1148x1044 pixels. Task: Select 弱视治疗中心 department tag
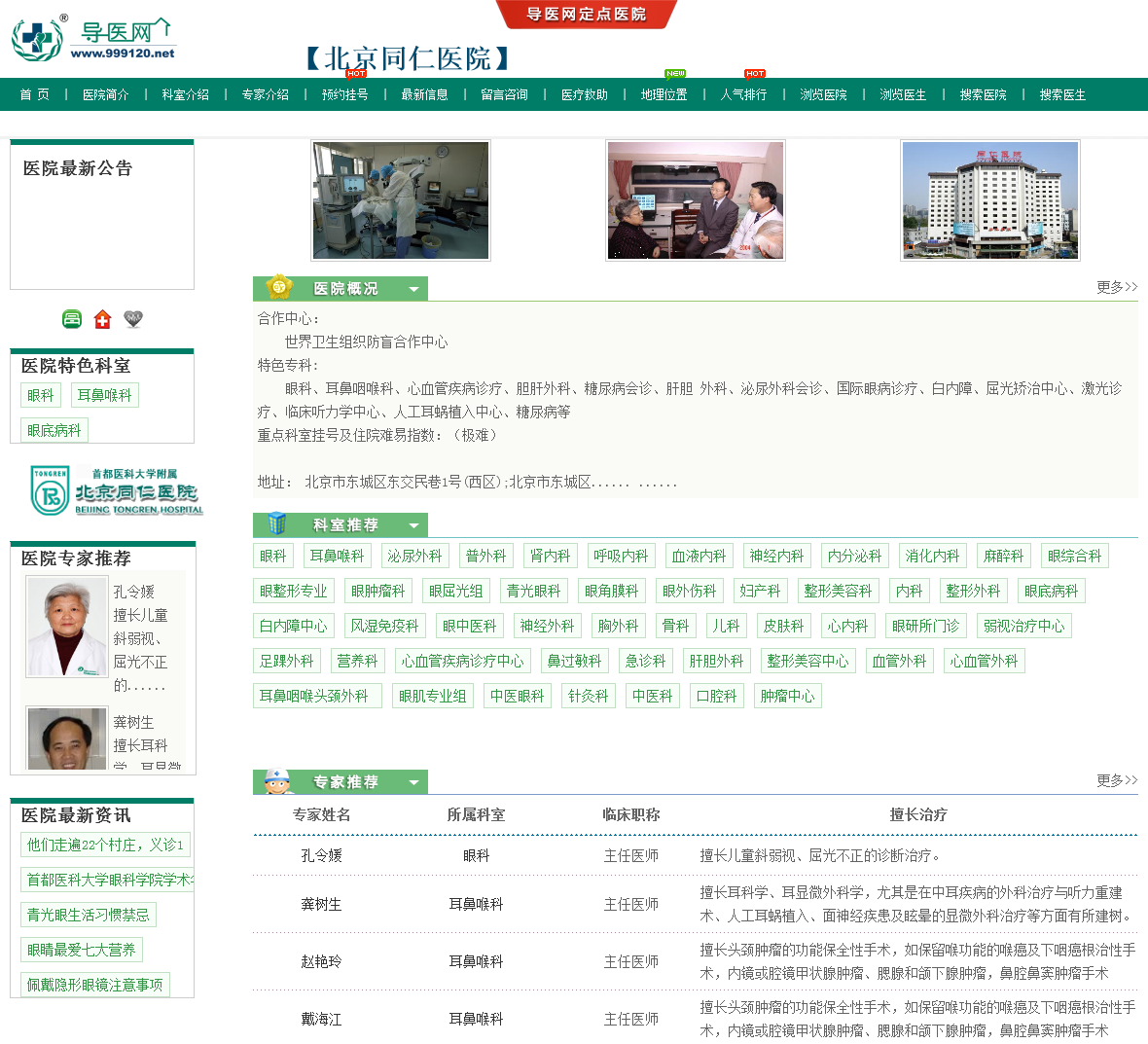point(1024,626)
